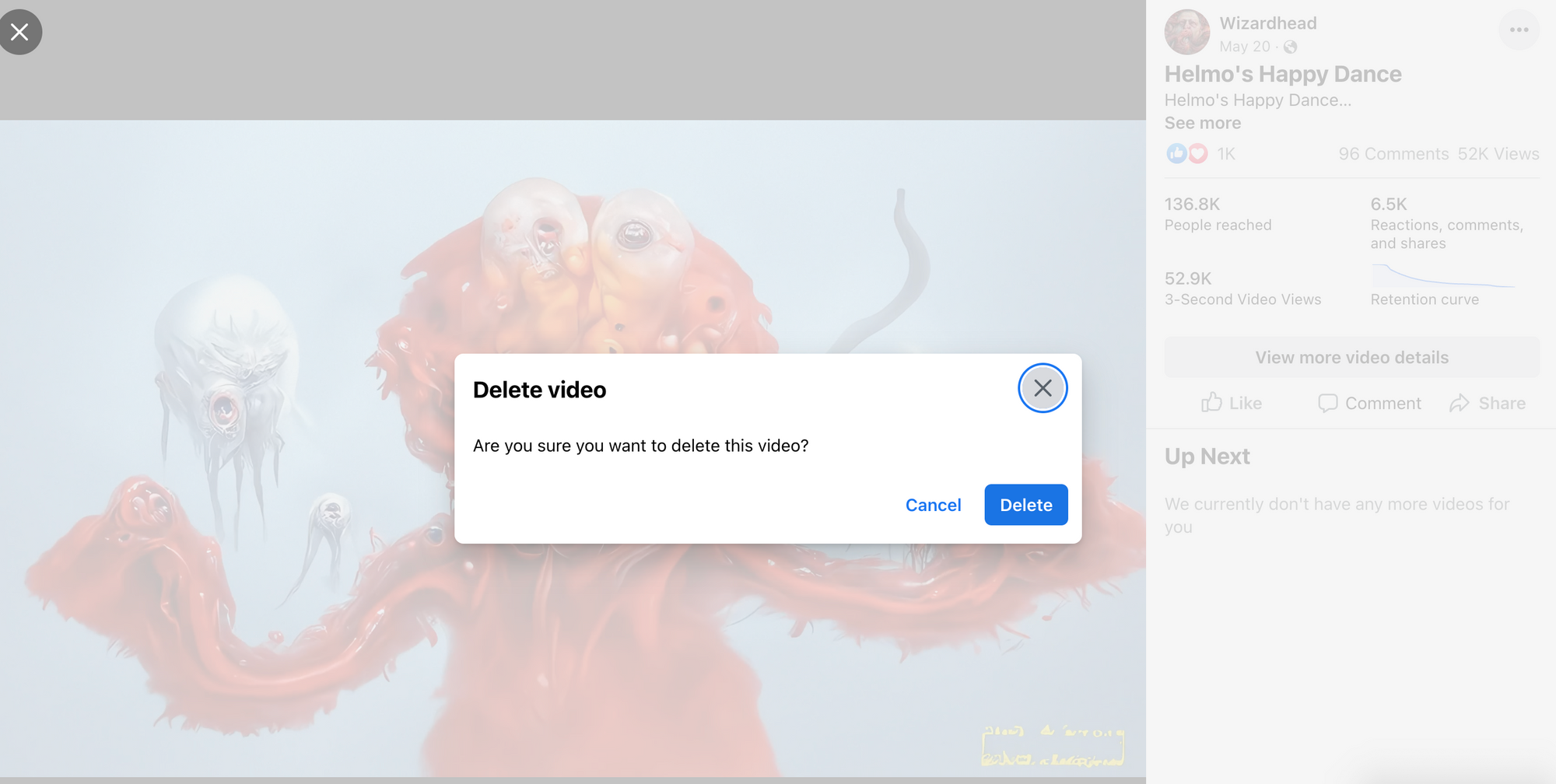Click the 52K Views text
Screen dimensions: 1556x784
[x=1498, y=154]
